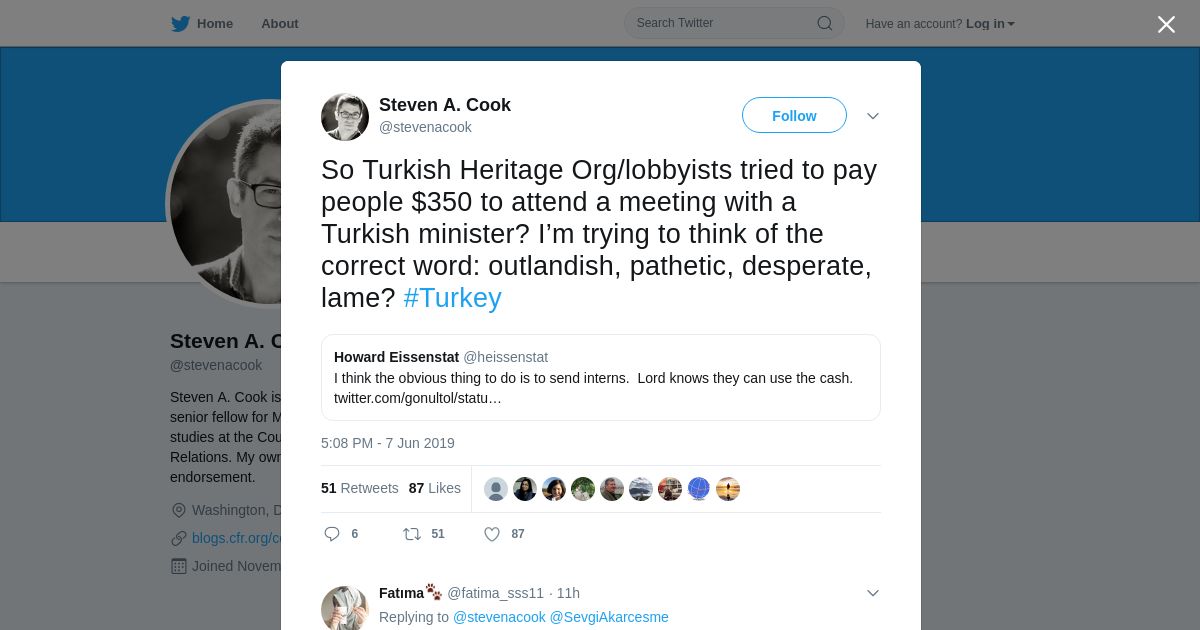Open the About menu item

[280, 24]
